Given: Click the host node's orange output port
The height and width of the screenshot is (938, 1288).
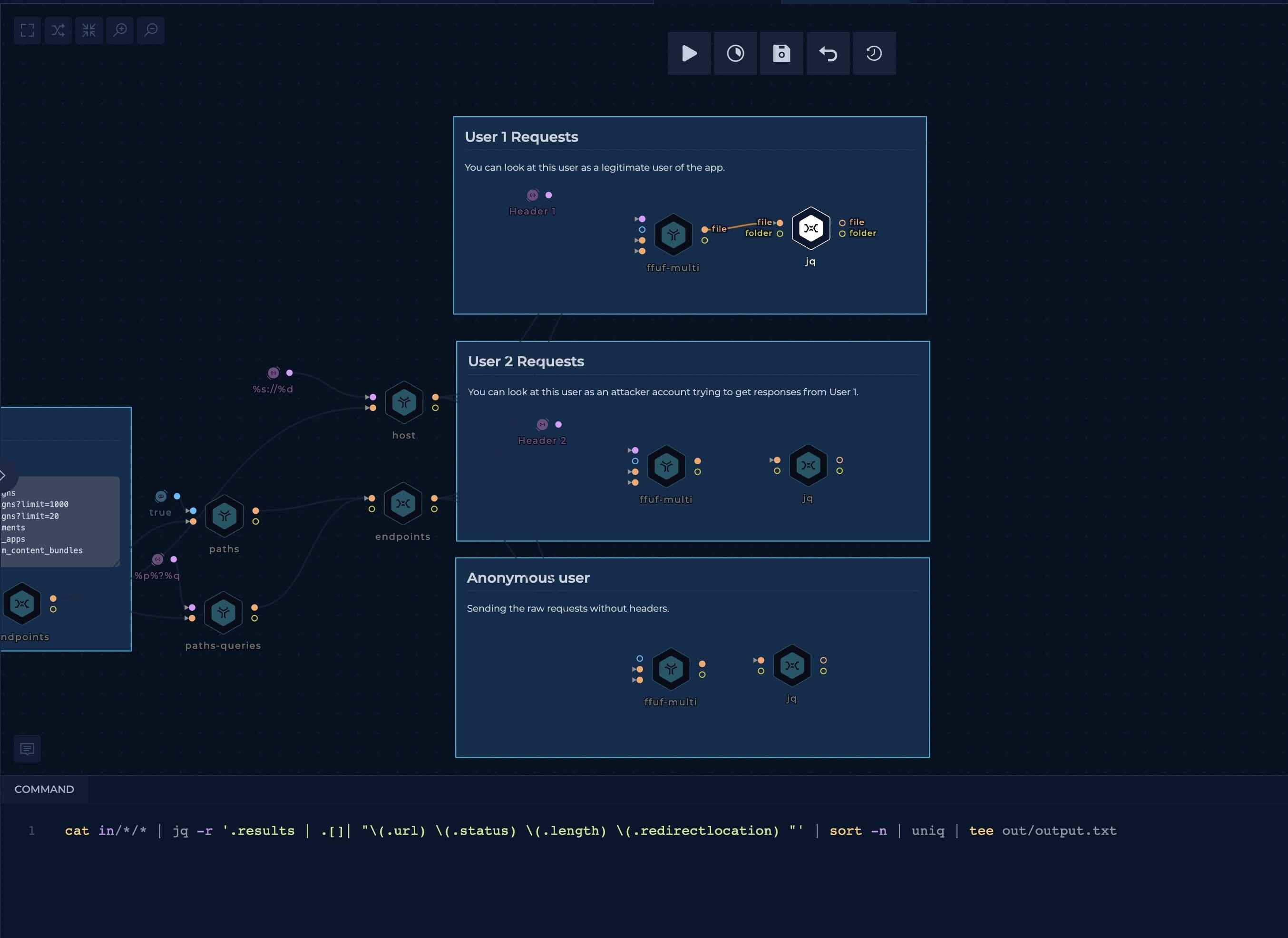Looking at the screenshot, I should tap(435, 398).
